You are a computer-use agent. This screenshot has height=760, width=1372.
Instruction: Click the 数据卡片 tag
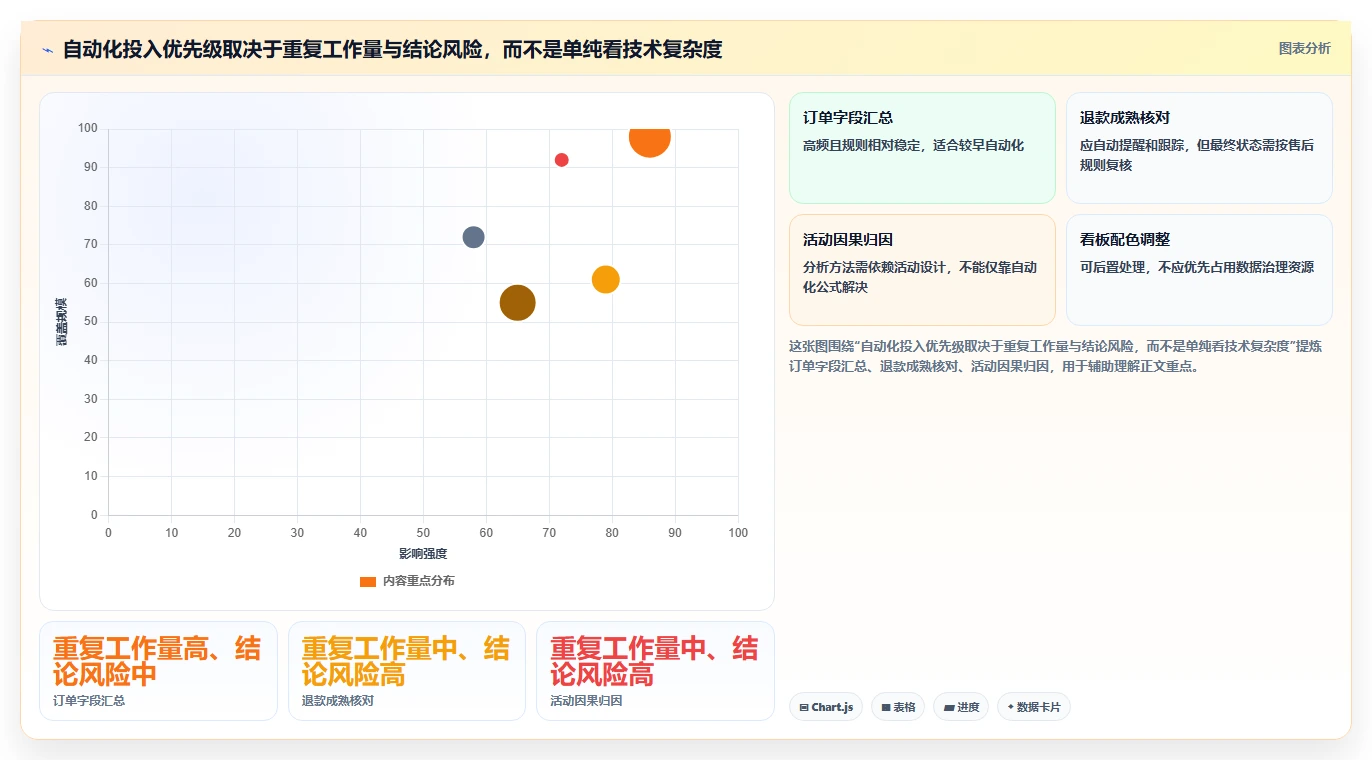click(x=1034, y=707)
